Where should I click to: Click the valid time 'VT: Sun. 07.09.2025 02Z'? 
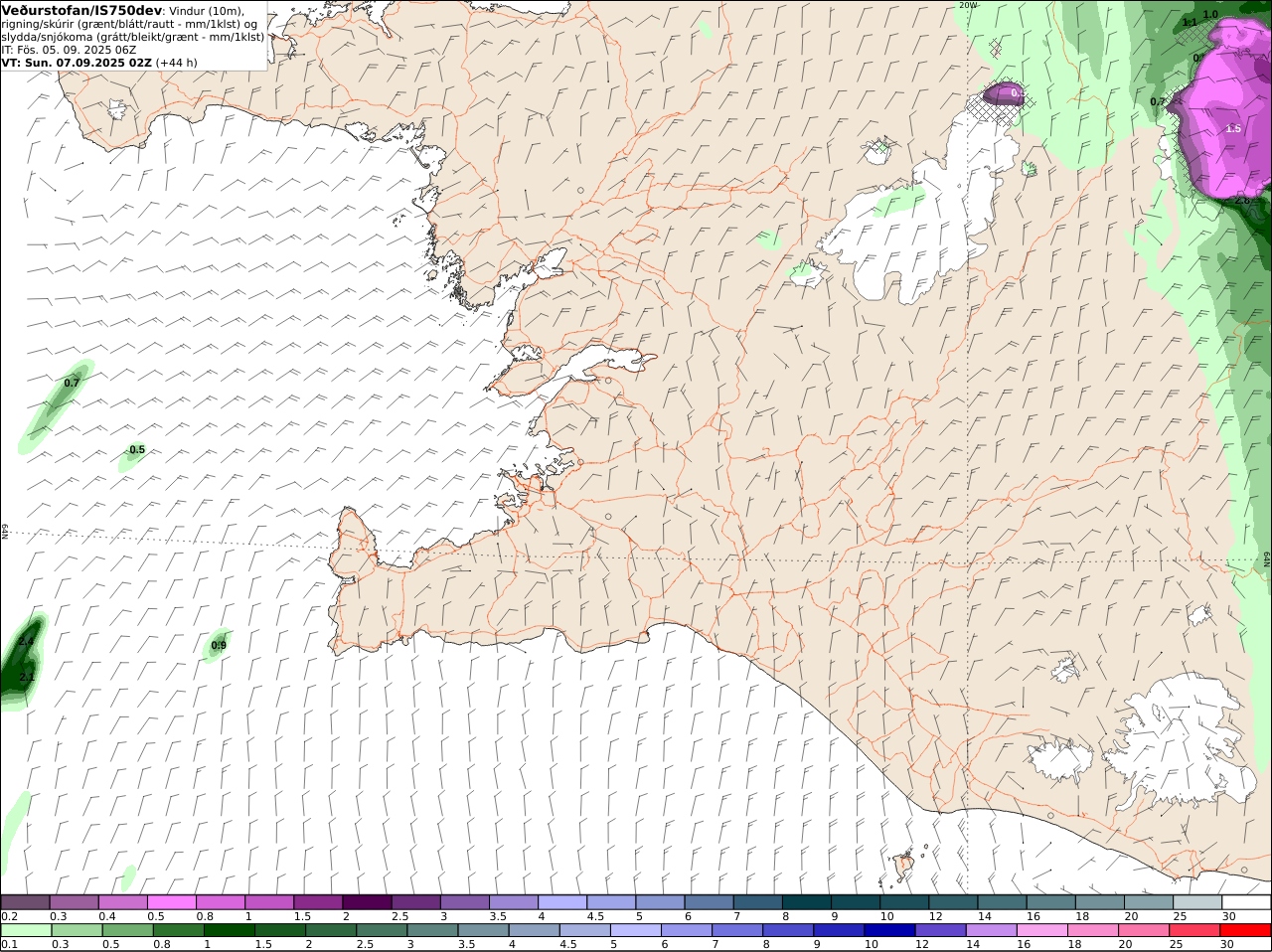click(x=77, y=63)
